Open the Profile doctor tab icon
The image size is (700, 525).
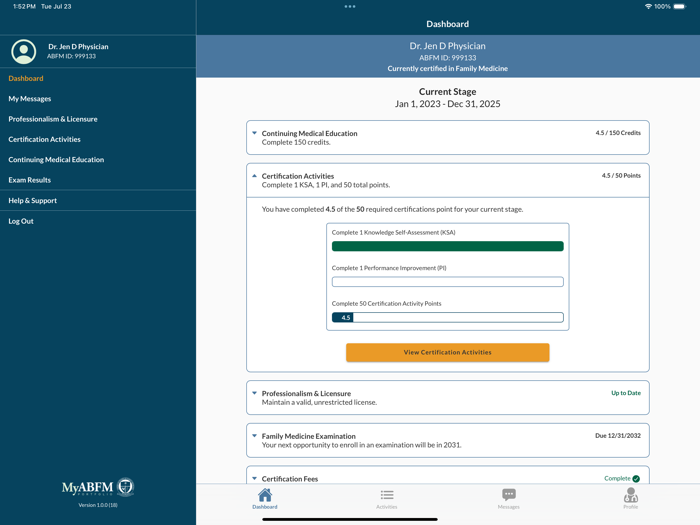630,495
